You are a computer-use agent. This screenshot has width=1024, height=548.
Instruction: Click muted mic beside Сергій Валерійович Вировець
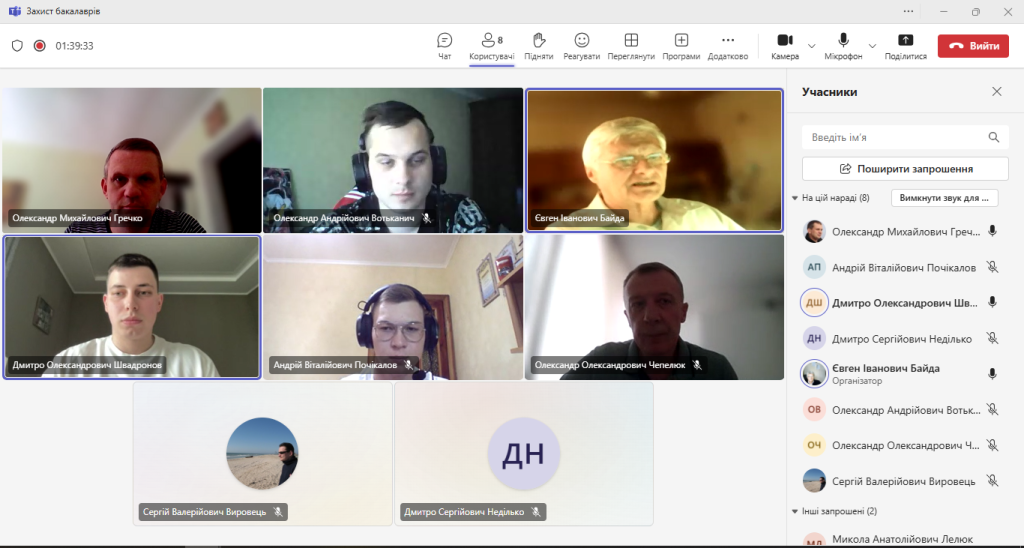click(993, 480)
